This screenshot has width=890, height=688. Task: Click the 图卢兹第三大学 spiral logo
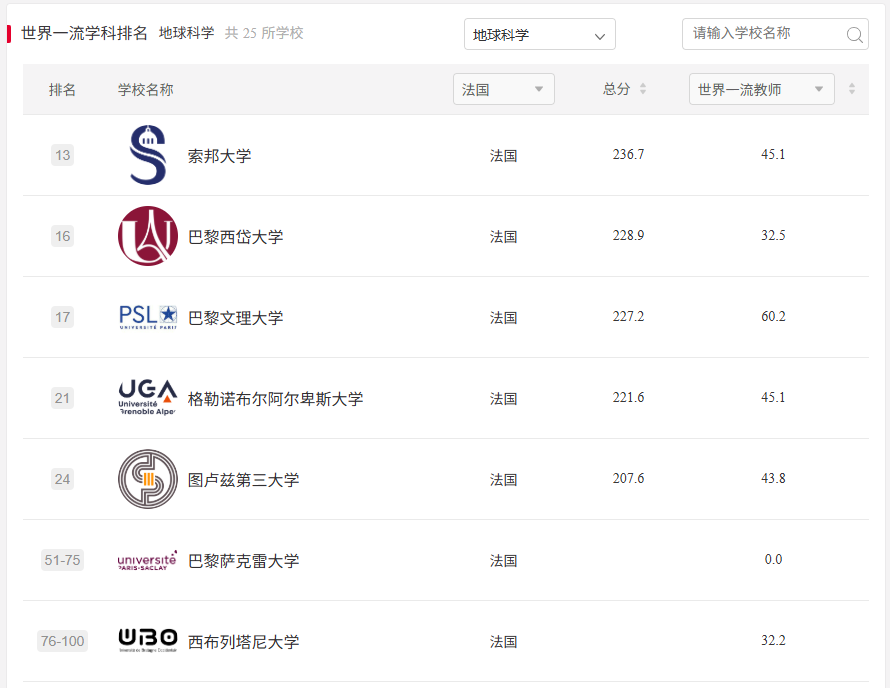147,478
